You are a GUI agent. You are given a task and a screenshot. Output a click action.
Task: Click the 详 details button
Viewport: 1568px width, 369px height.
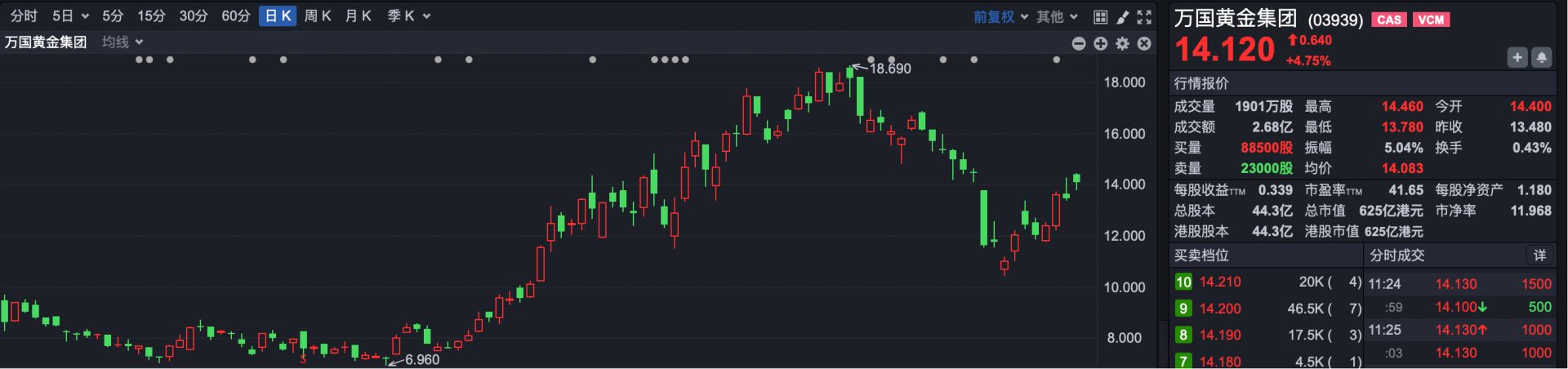click(x=1539, y=256)
